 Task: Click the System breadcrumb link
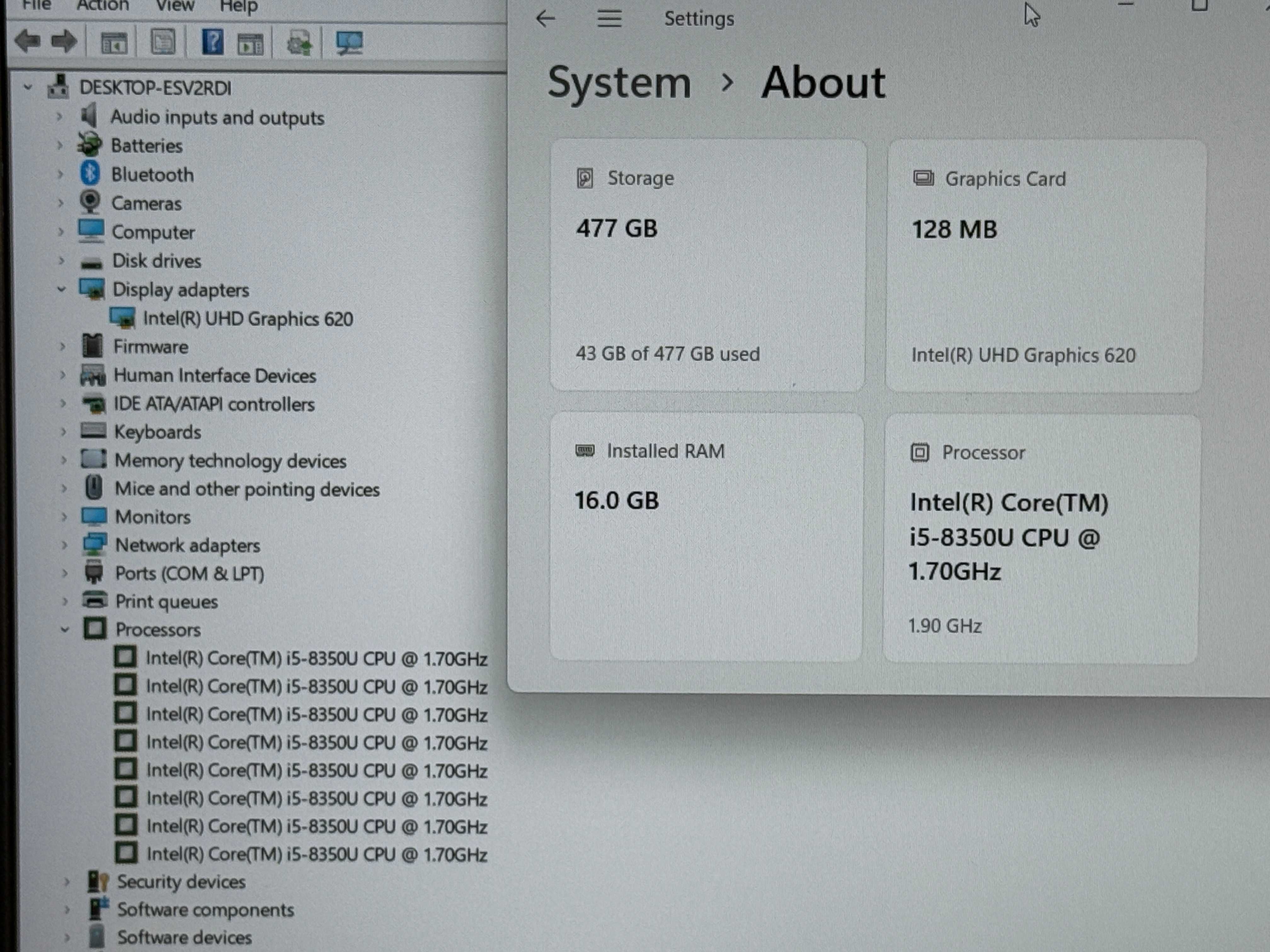[620, 82]
